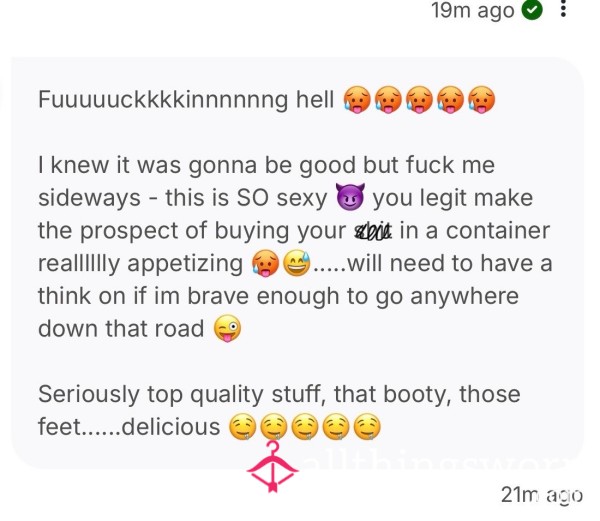600x521 pixels.
Task: Click the purple smiling devil emoji
Action: point(350,197)
